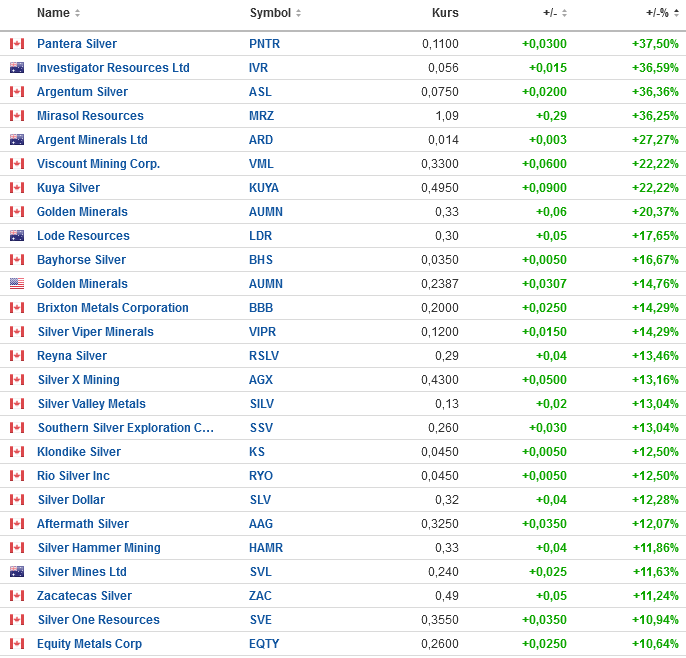Open Silver Hammer Mining link
Image resolution: width=686 pixels, height=658 pixels.
[x=99, y=548]
